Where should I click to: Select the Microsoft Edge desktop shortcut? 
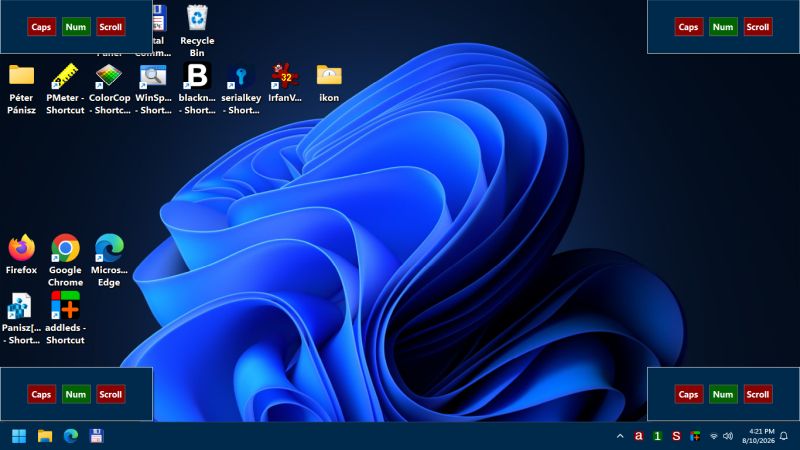(109, 260)
